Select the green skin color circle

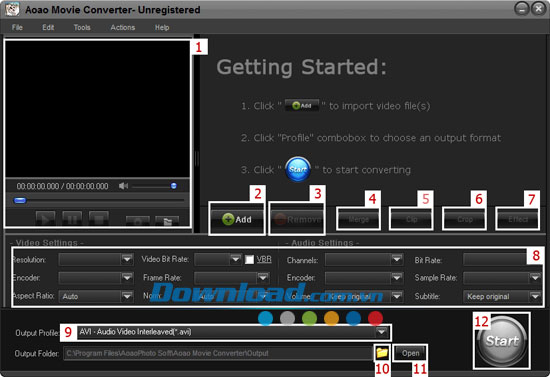pyautogui.click(x=309, y=318)
